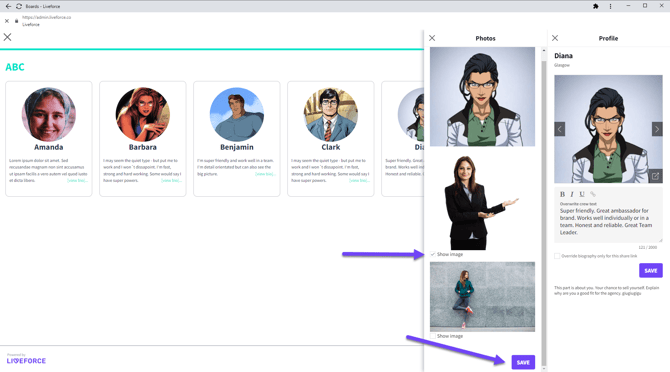Close the Profile panel
Screen dimensions: 670x372
point(555,38)
